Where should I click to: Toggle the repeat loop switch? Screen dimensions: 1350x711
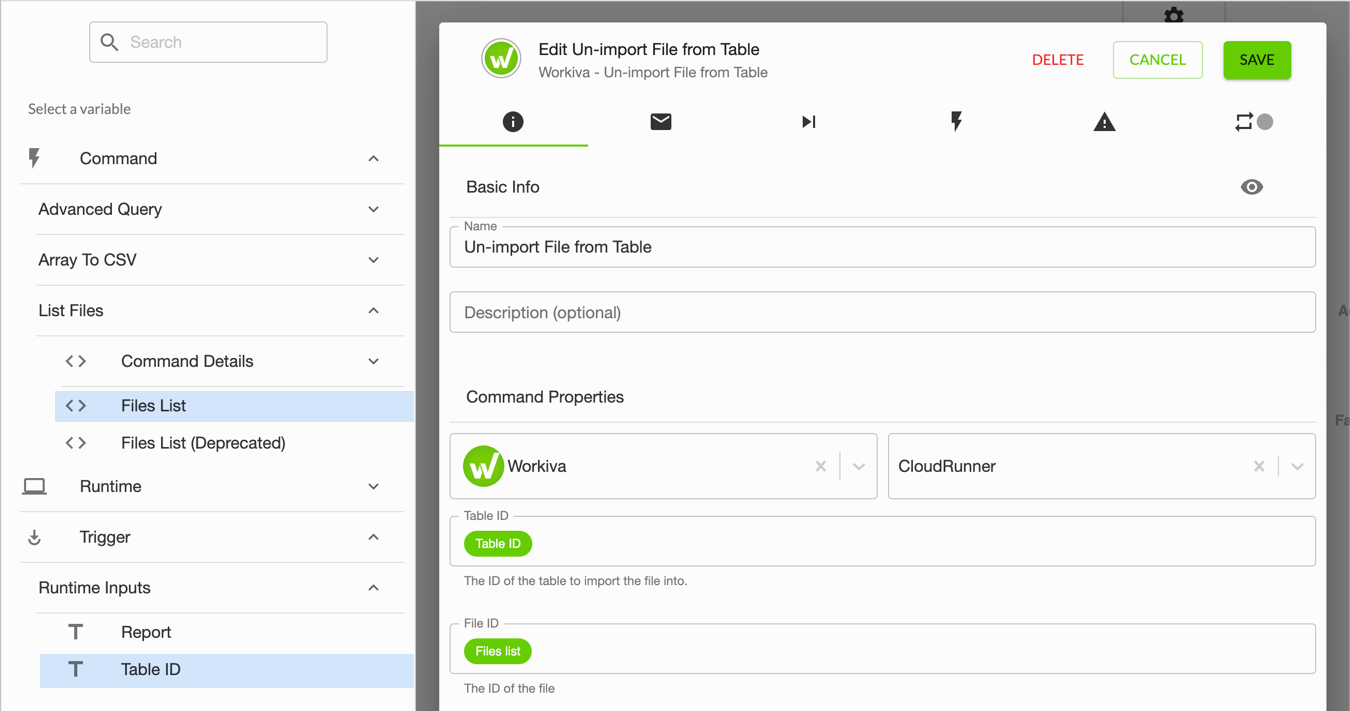(x=1253, y=122)
